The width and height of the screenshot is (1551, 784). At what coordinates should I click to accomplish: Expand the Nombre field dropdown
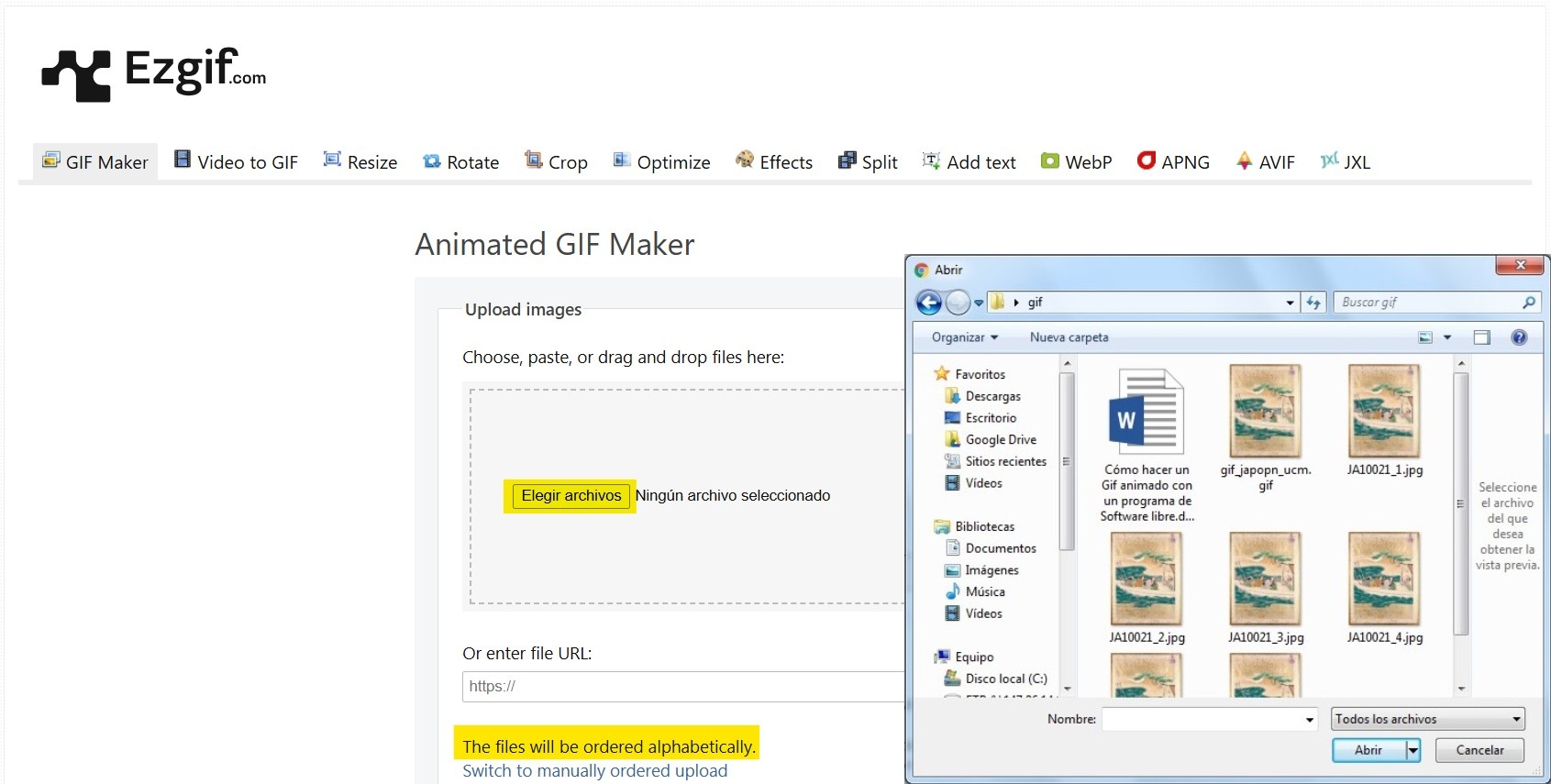coord(1310,720)
